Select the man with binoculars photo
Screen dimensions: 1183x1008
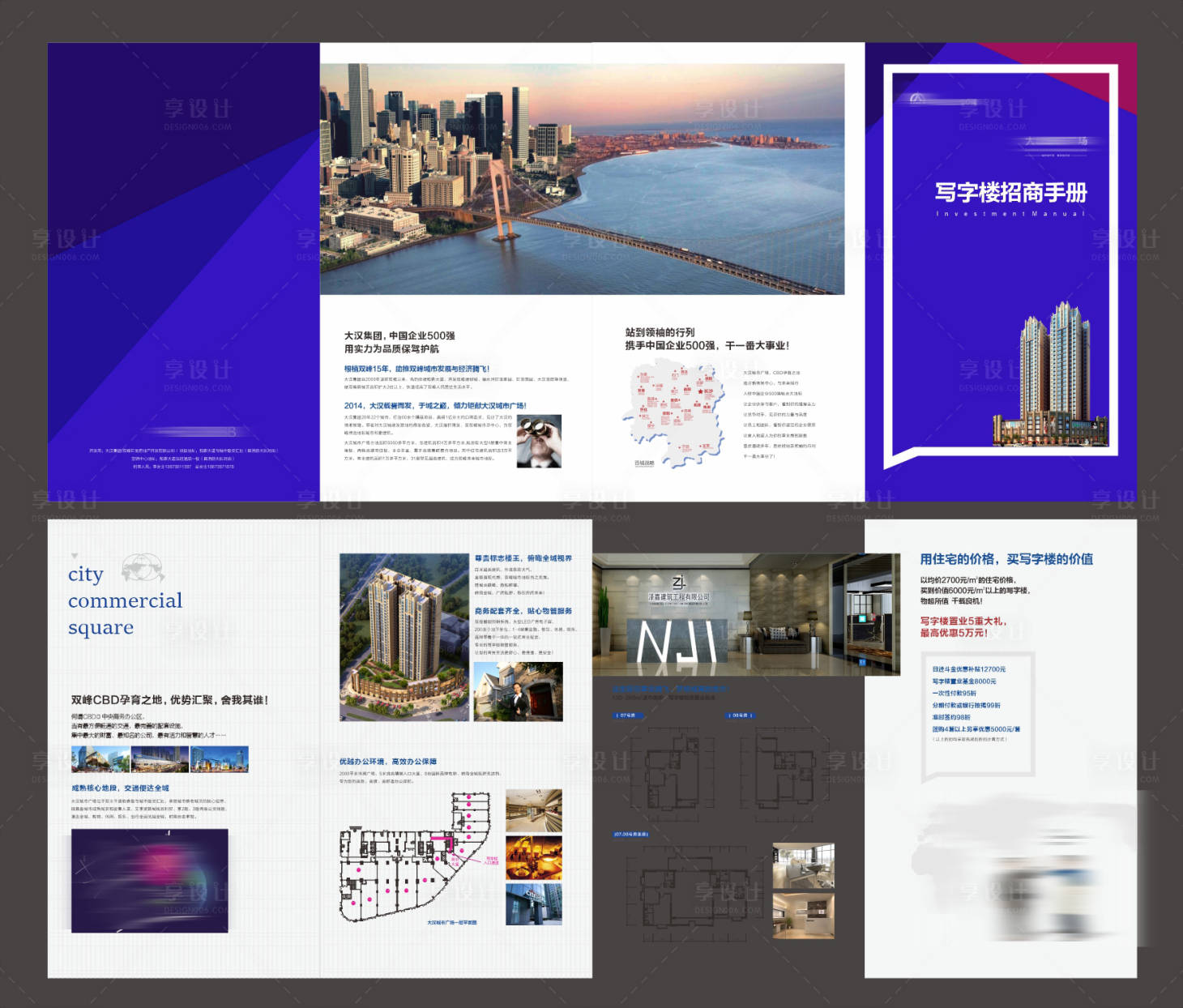tap(539, 441)
